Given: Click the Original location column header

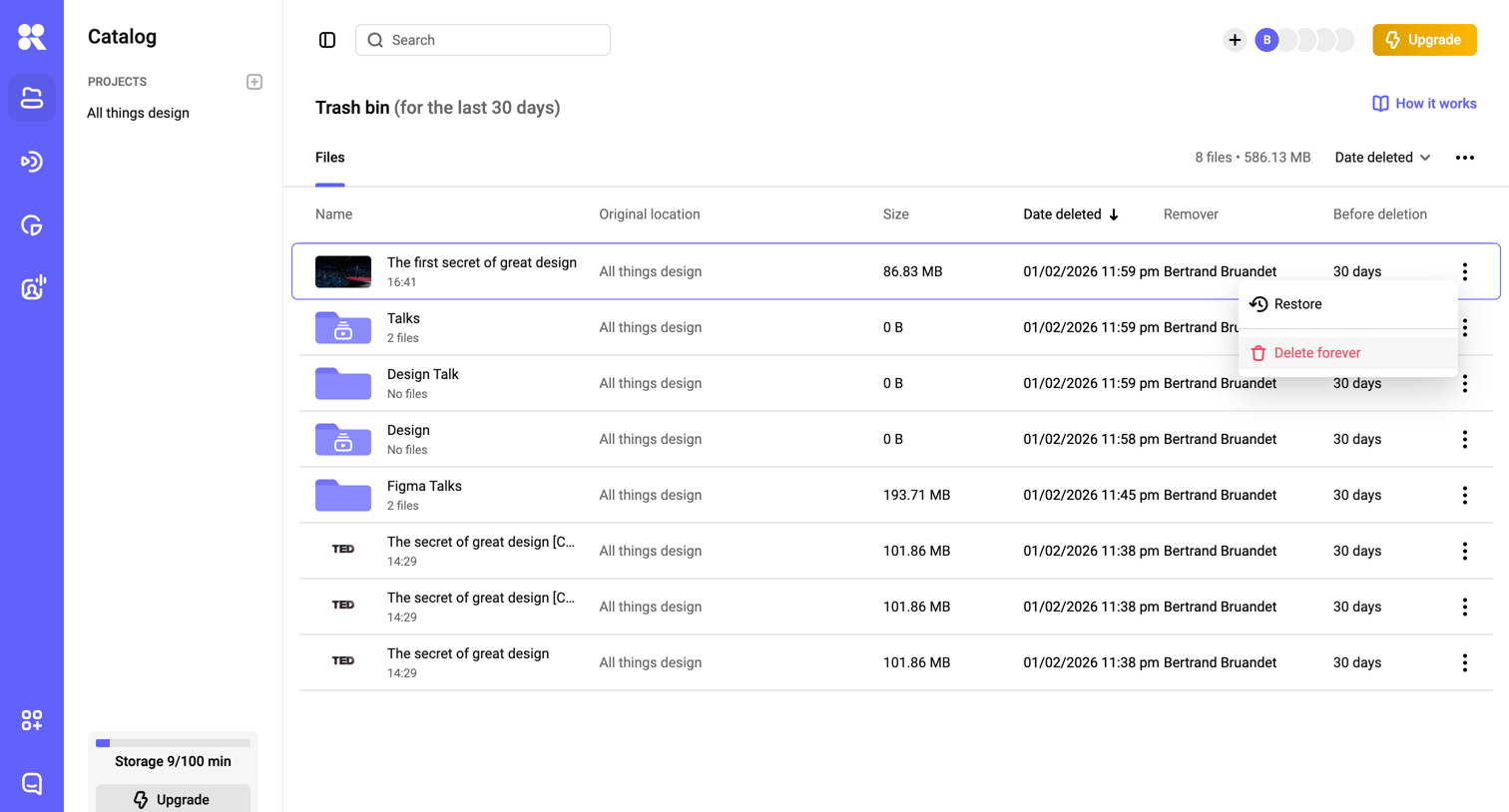Looking at the screenshot, I should click(650, 214).
